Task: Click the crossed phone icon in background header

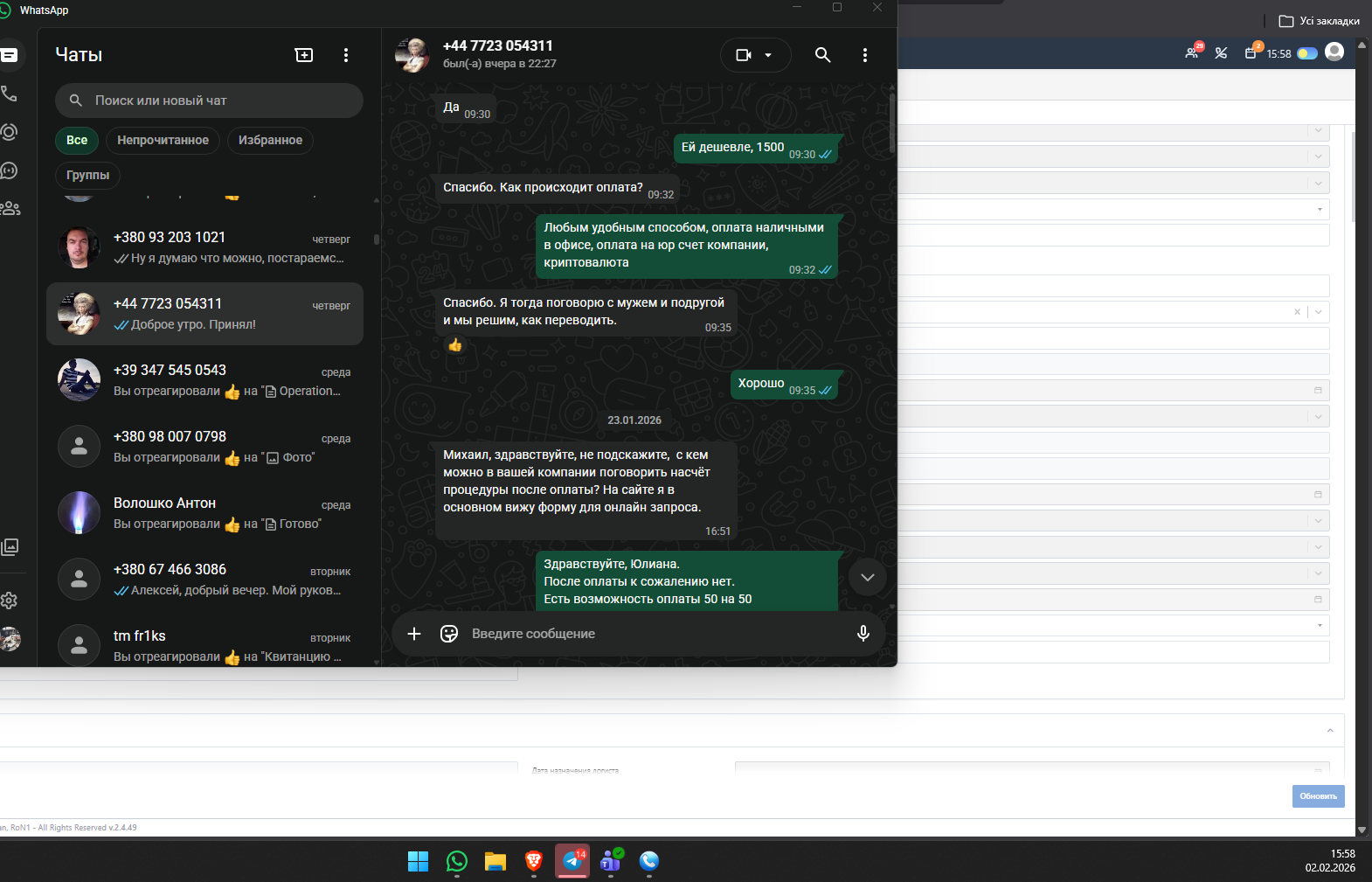Action: pos(1221,53)
